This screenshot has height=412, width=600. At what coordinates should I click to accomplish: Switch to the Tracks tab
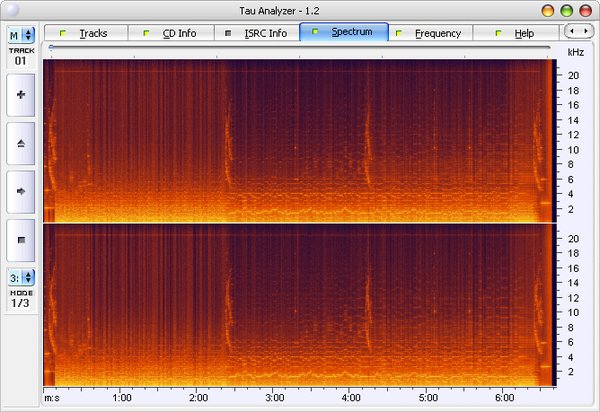86,33
